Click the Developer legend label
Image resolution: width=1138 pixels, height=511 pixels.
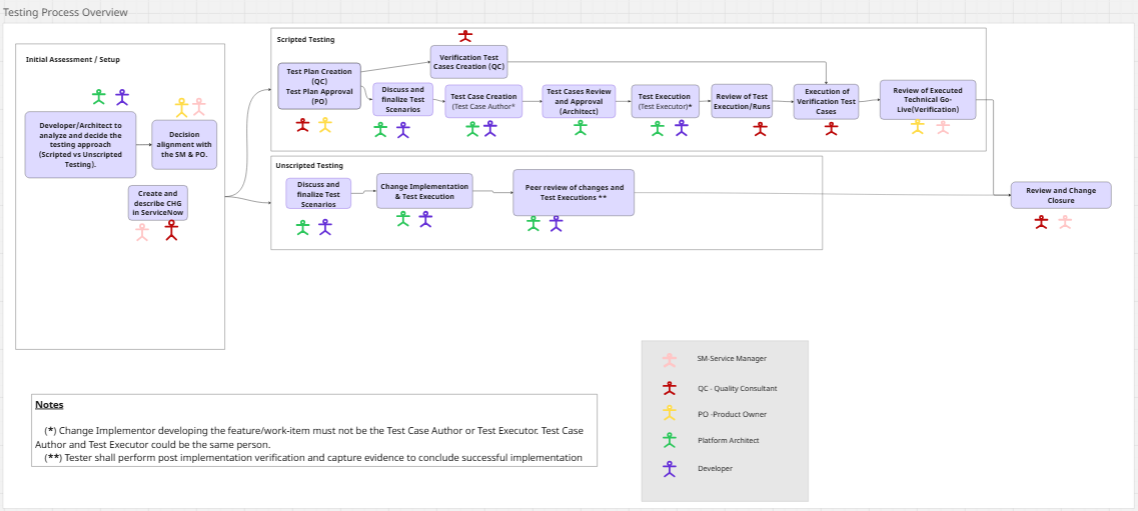click(x=715, y=469)
